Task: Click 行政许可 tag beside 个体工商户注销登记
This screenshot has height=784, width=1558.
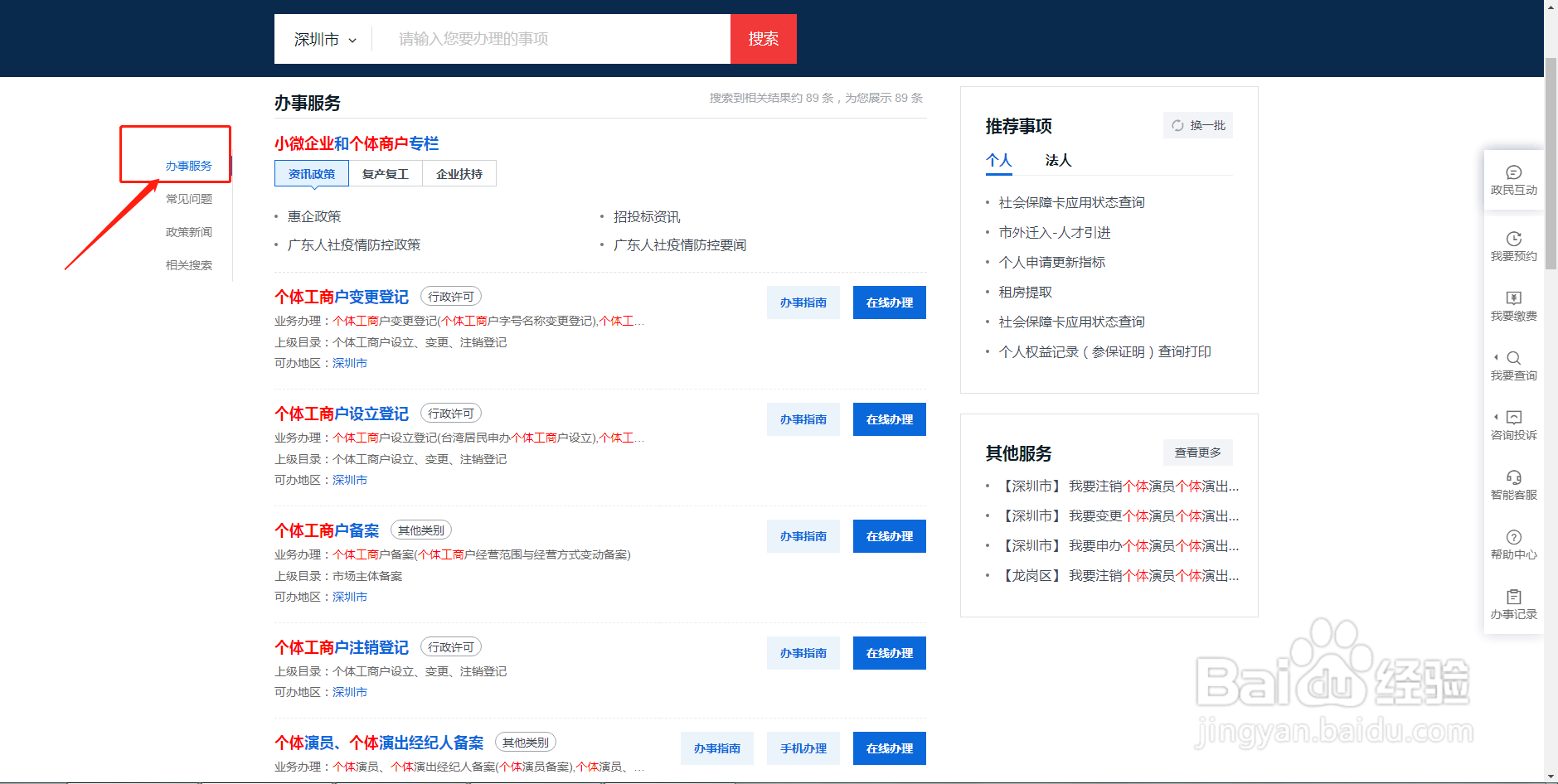Action: tap(451, 647)
